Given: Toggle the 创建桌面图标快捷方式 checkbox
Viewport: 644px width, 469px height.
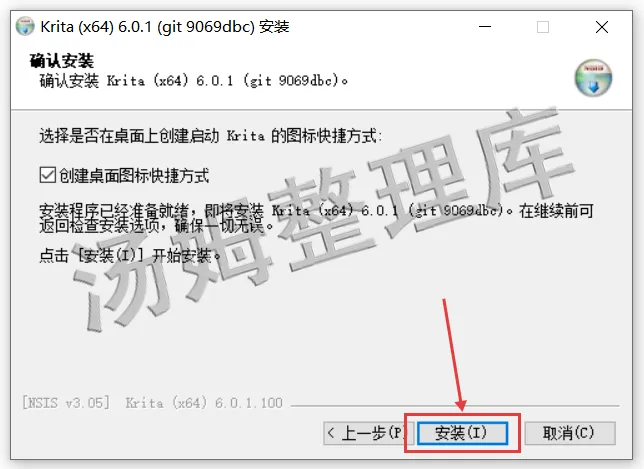Looking at the screenshot, I should click(48, 175).
